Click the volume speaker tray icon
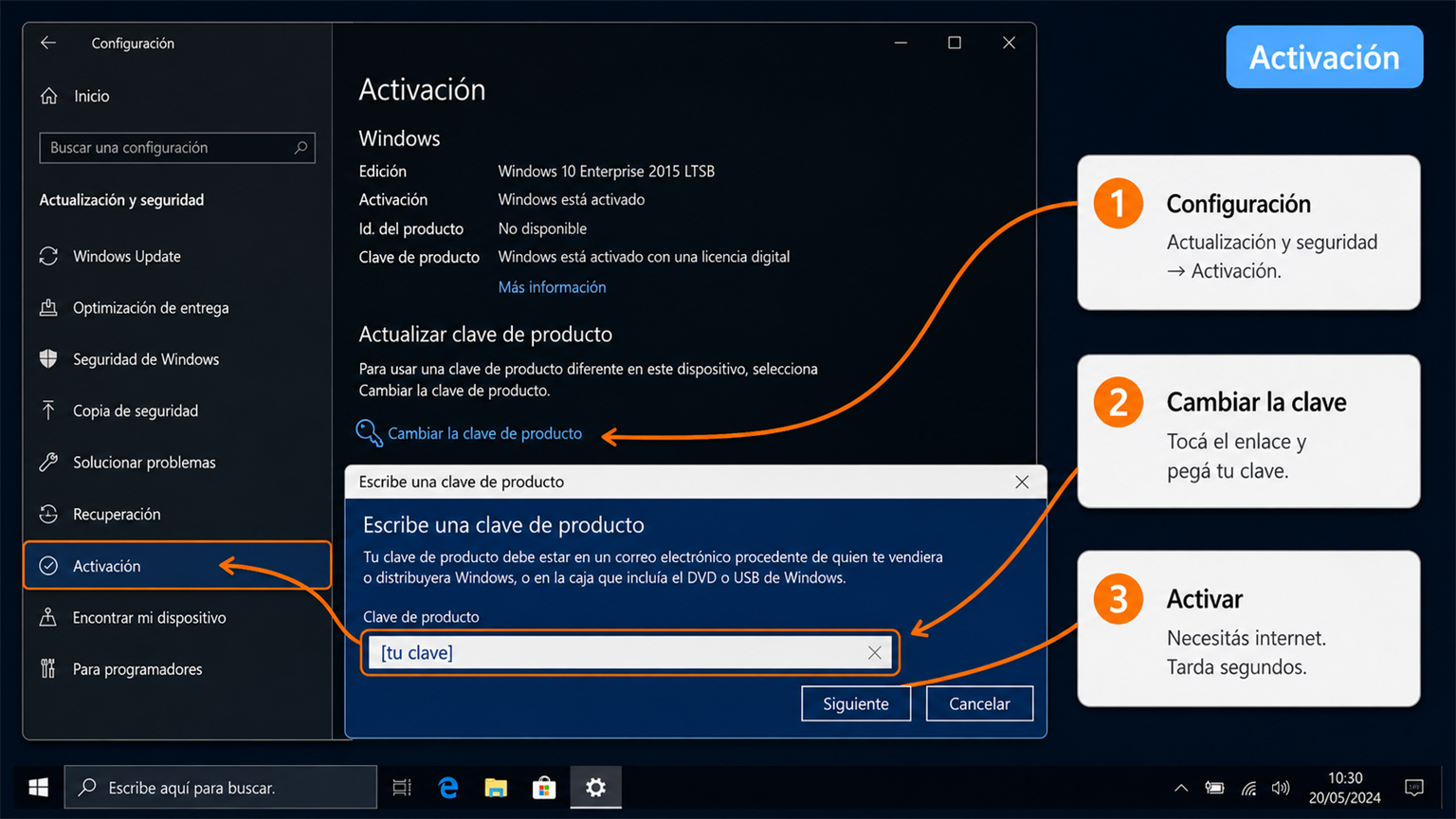Viewport: 1456px width, 819px height. coord(1281,788)
